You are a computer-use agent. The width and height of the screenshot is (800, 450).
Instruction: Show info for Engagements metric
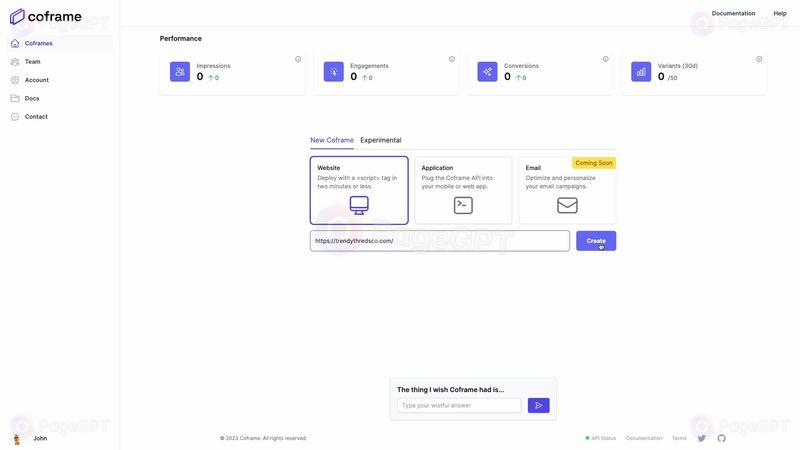tap(452, 59)
